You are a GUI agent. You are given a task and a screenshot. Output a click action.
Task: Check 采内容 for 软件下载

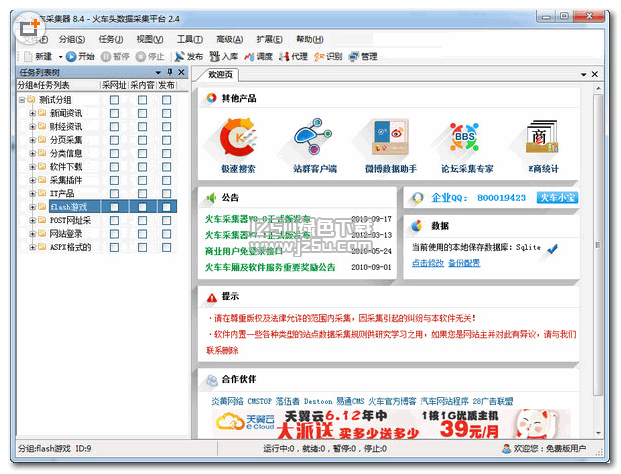click(143, 167)
